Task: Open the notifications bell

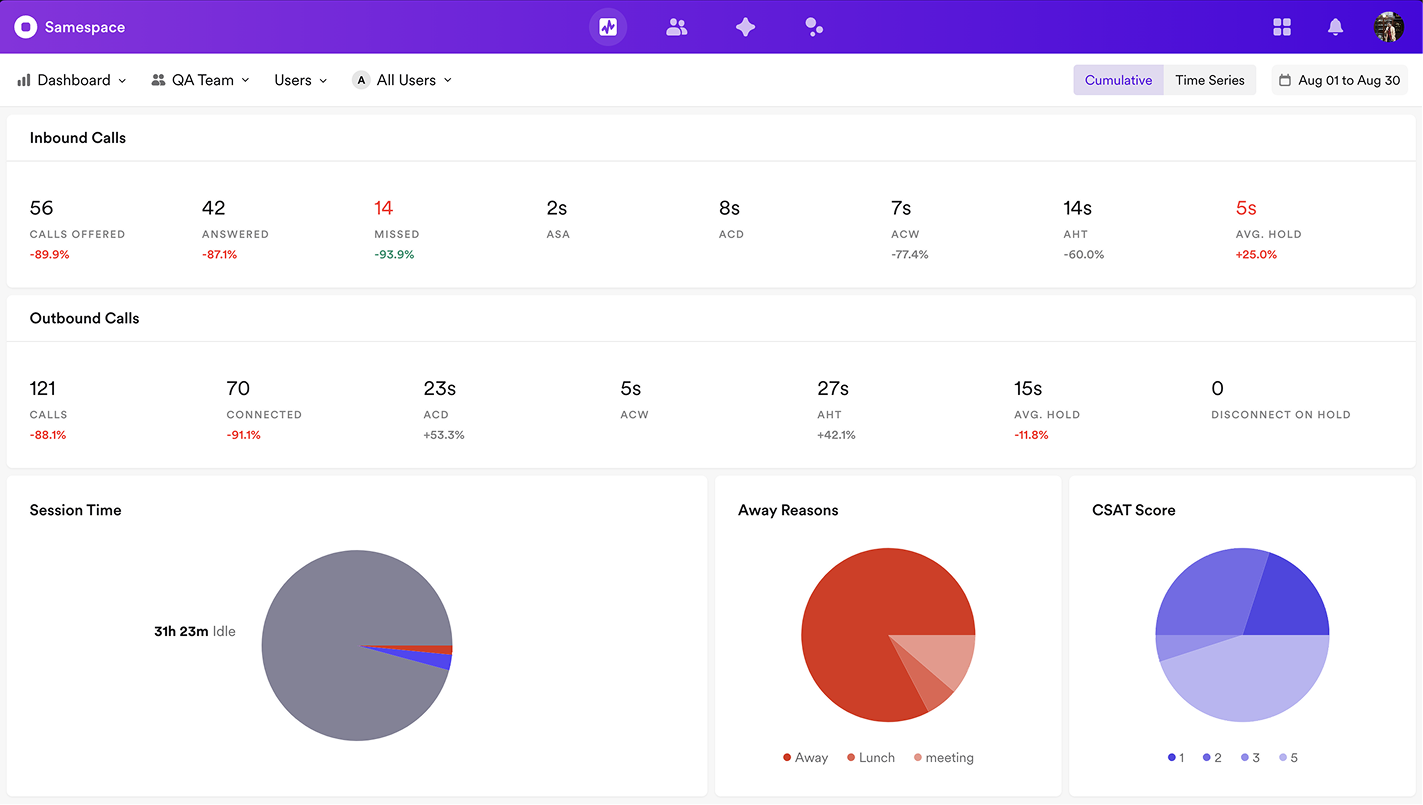Action: pos(1335,27)
